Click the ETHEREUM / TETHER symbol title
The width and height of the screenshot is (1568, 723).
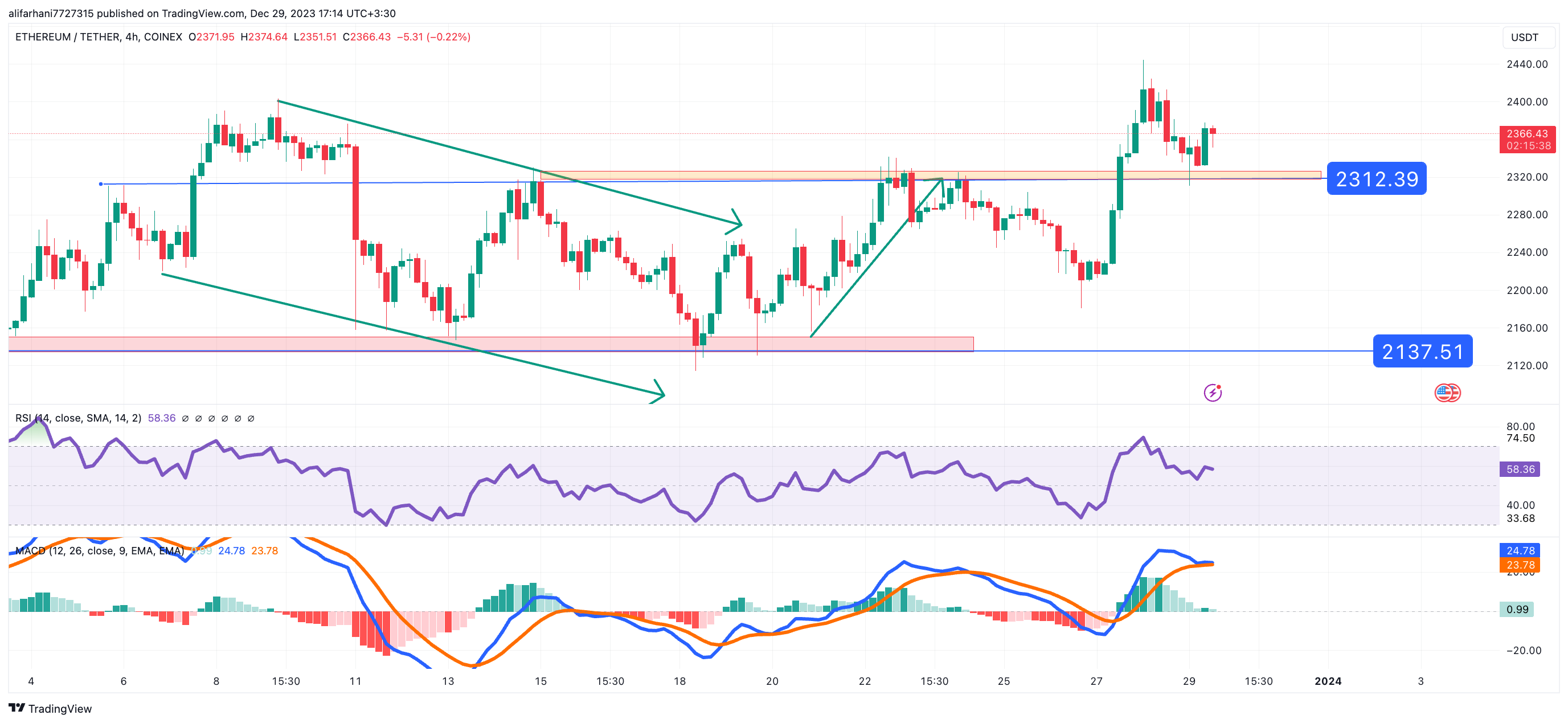point(67,37)
